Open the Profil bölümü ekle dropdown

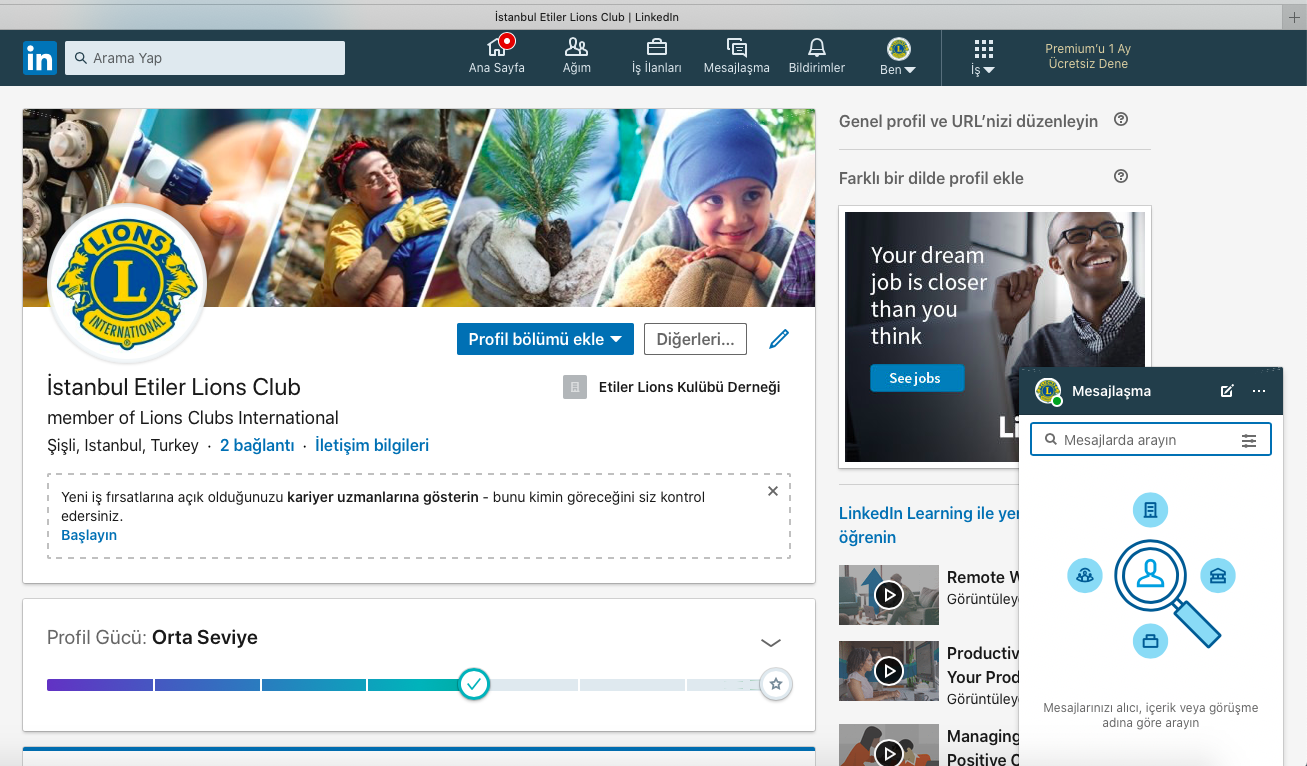545,339
